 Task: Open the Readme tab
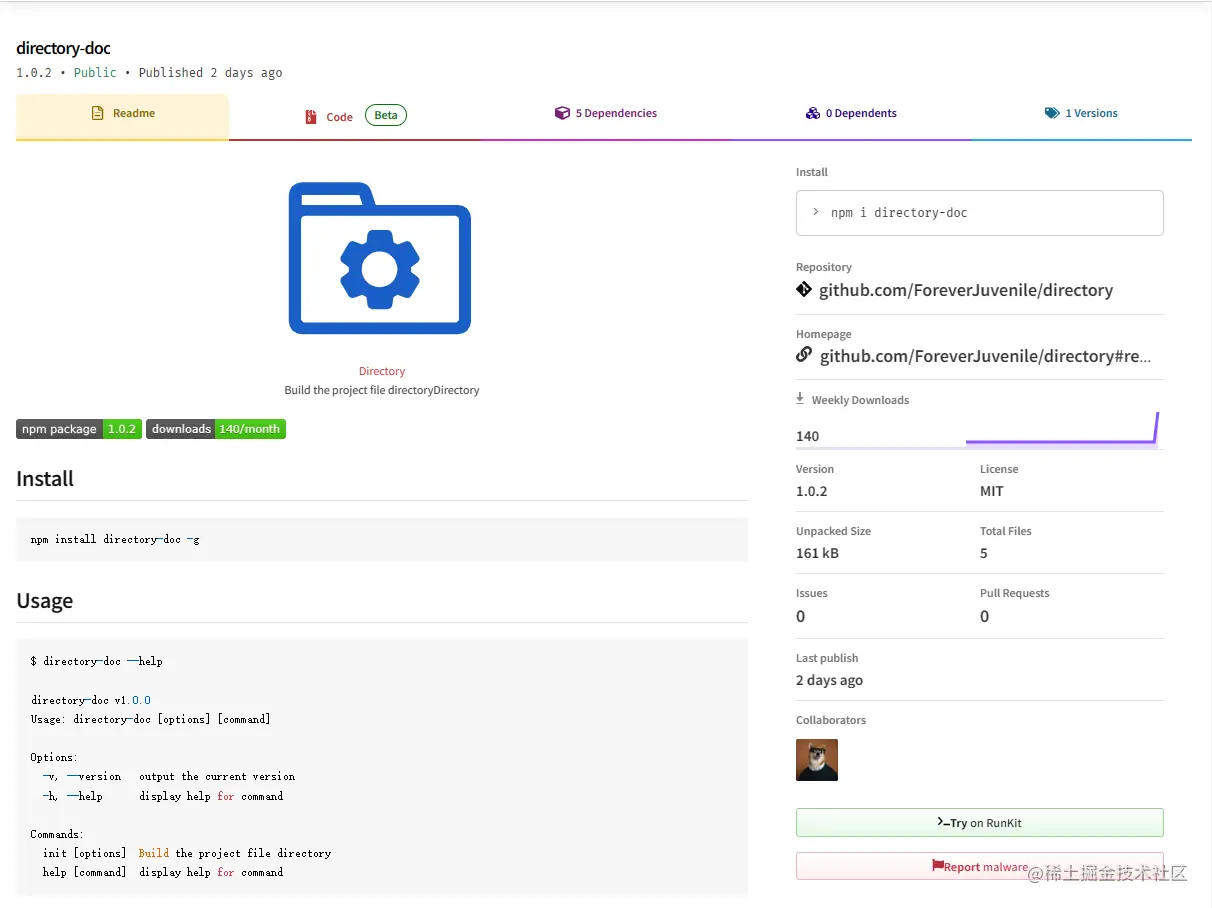tap(122, 116)
